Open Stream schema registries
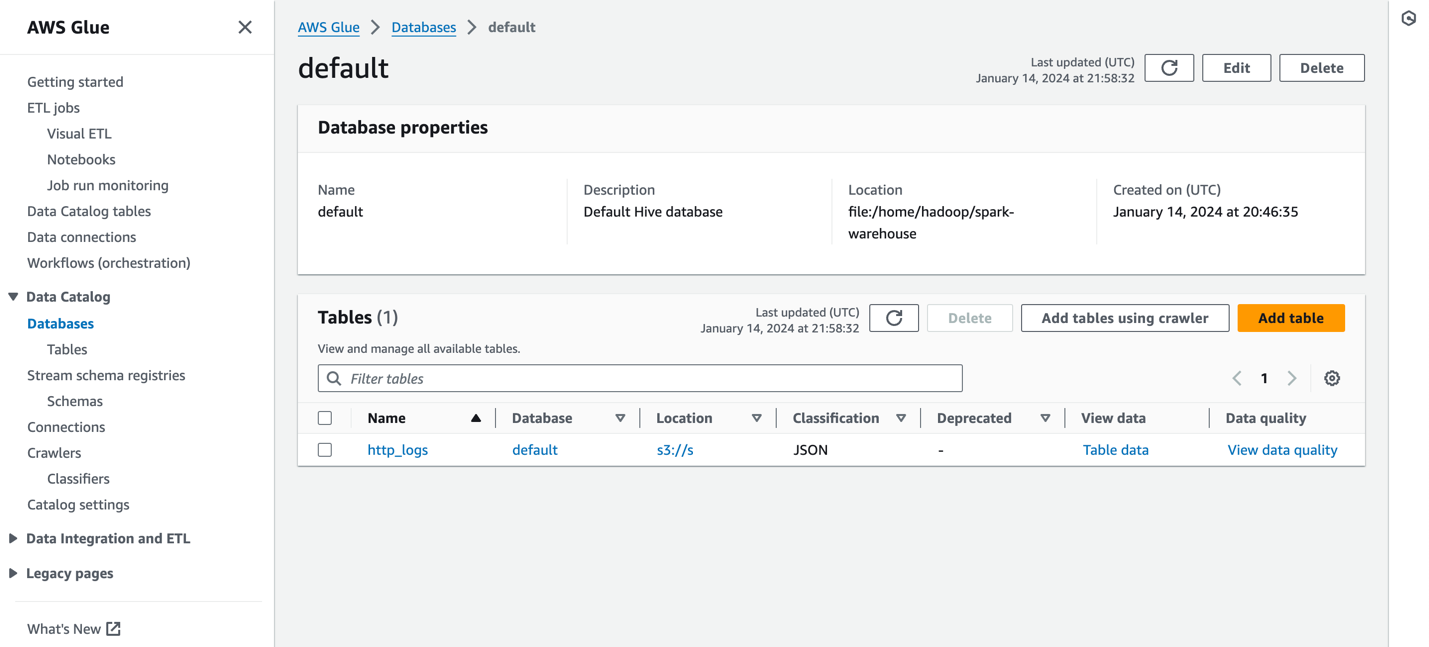 (106, 376)
